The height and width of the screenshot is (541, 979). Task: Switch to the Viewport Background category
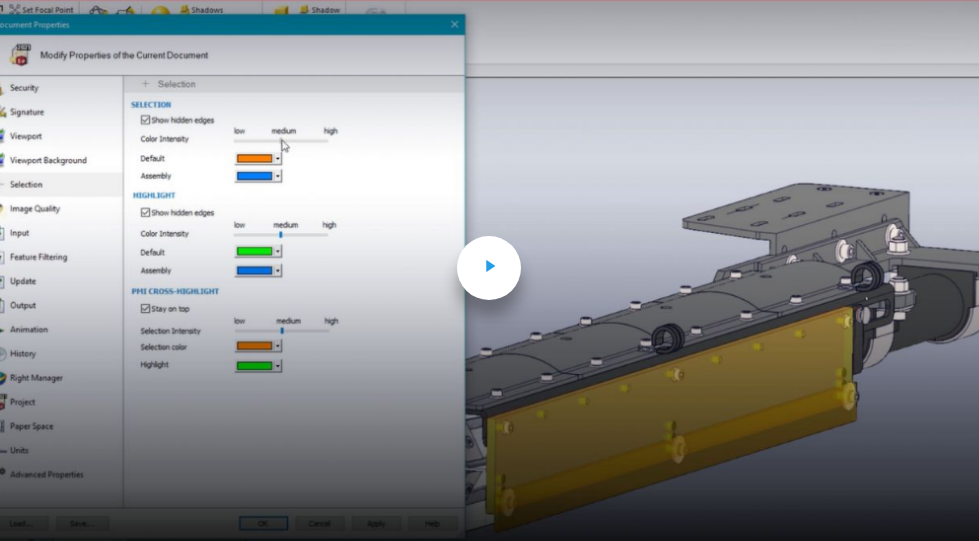click(48, 160)
